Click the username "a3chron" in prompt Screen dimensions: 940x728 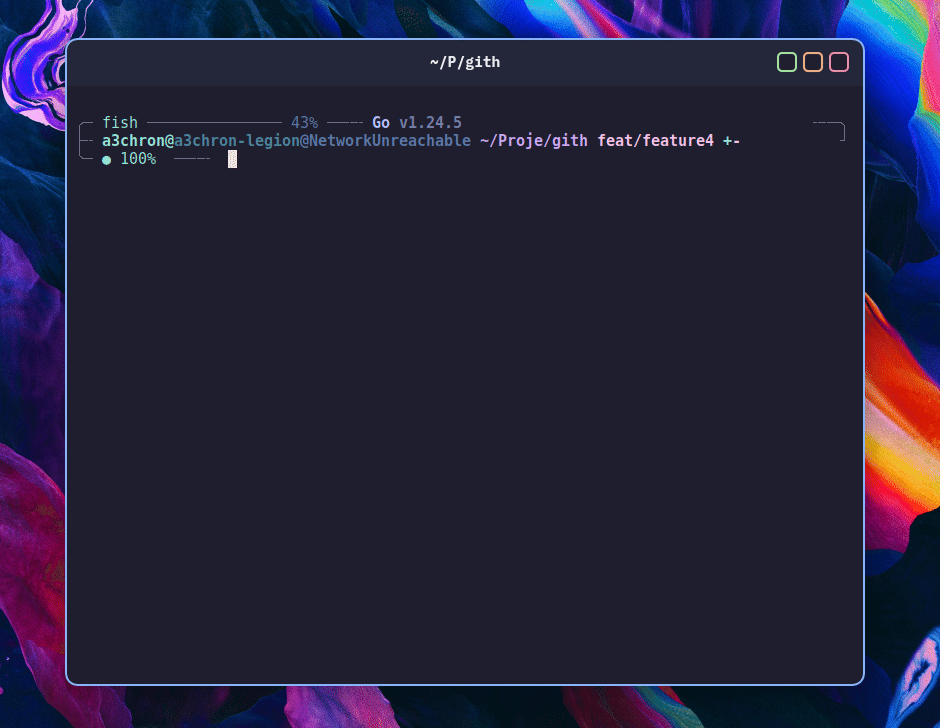133,141
